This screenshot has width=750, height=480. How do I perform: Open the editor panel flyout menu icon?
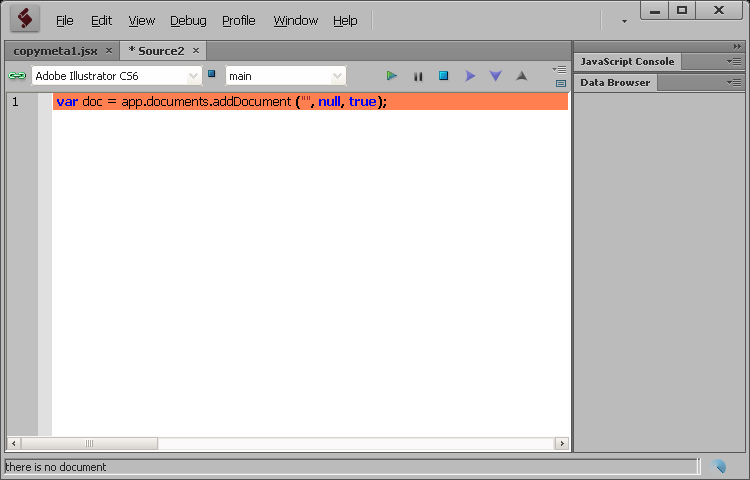pos(559,70)
